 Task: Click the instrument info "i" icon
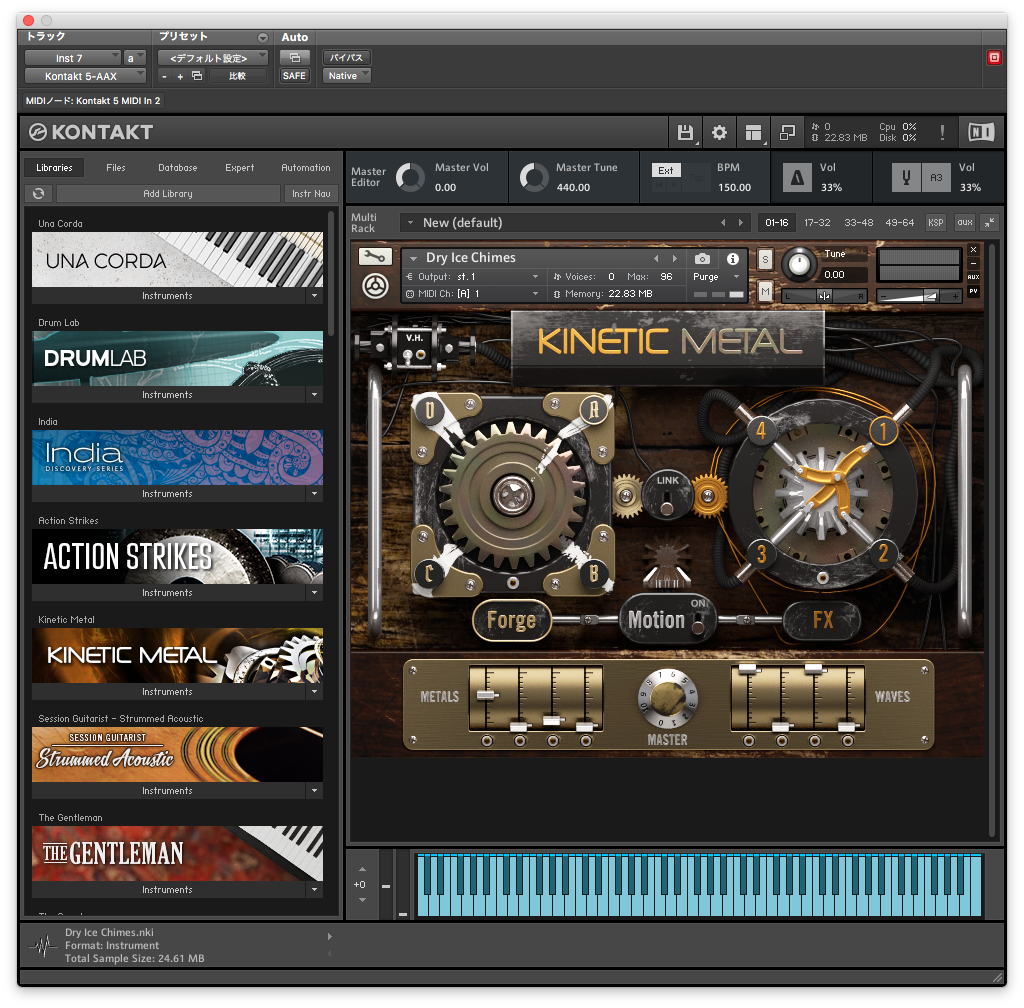pos(733,259)
